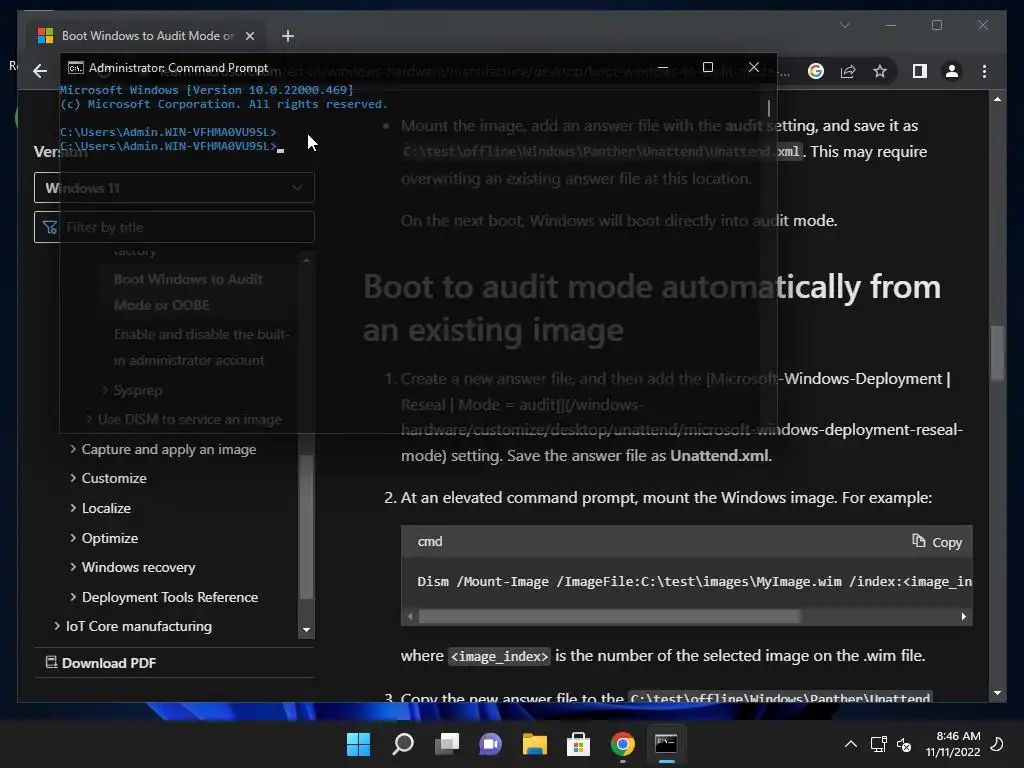The image size is (1024, 768).
Task: Copy the Dism command with Copy button
Action: (x=937, y=542)
